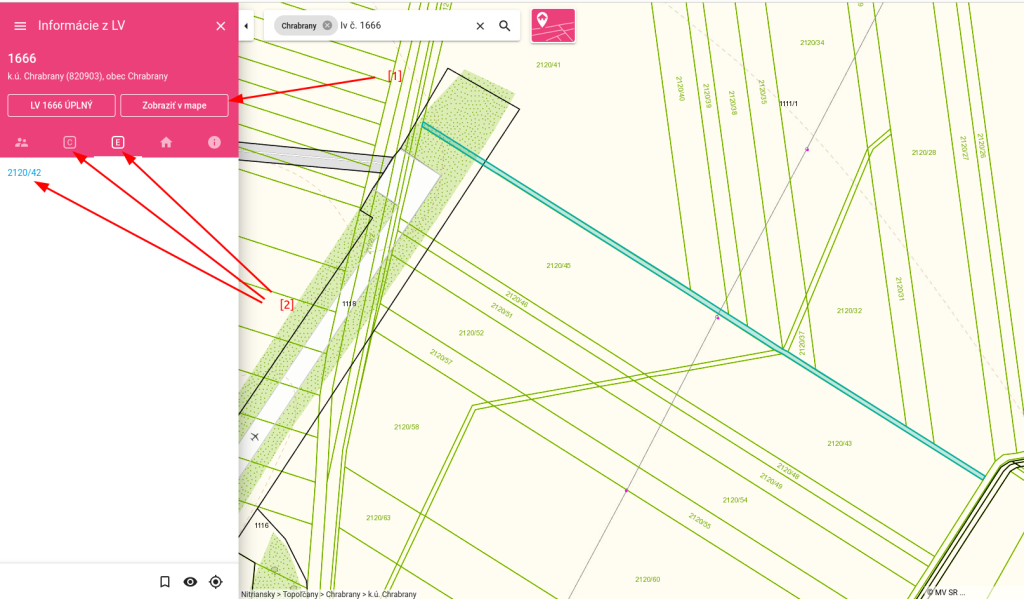Viewport: 1024px width, 599px height.
Task: Remove the Chrabrany filter chip
Action: (327, 26)
